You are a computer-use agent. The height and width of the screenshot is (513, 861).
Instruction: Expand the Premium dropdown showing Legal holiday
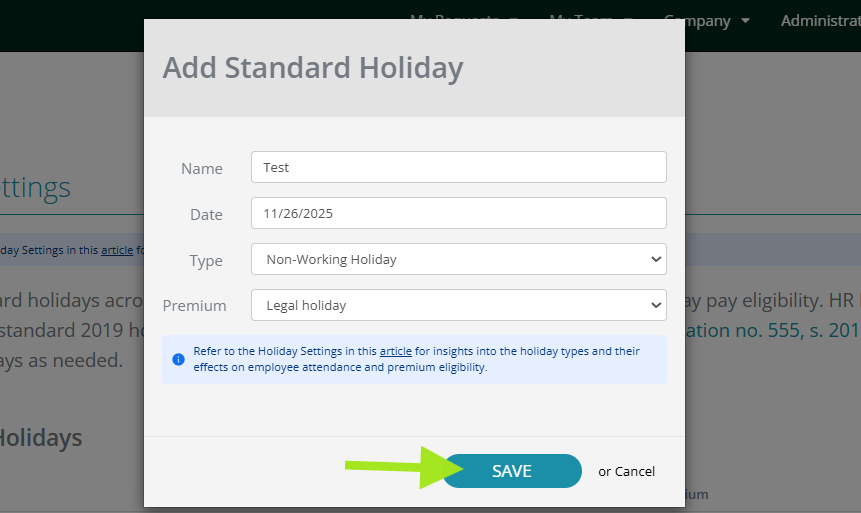click(458, 305)
